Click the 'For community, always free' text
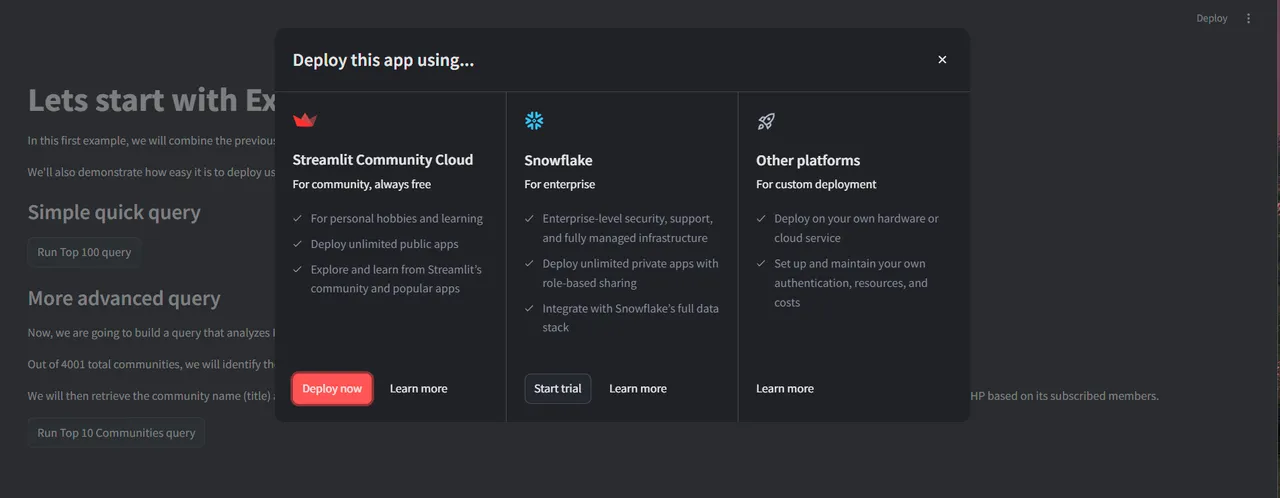 coord(362,184)
